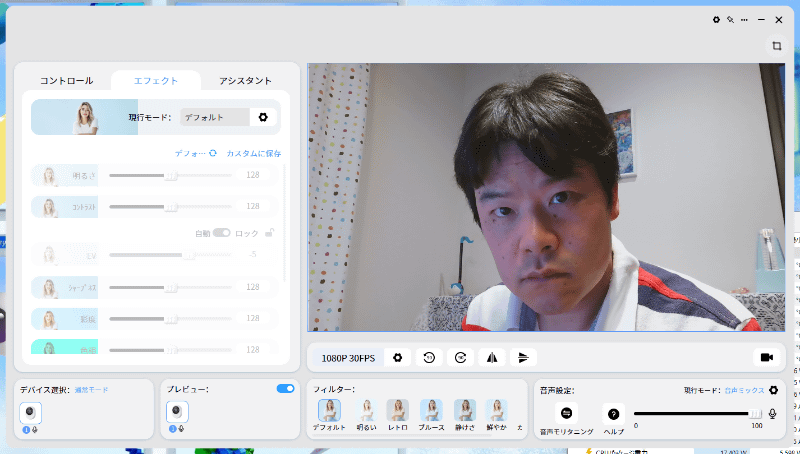Click the pin window icon in title bar
This screenshot has width=800, height=454.
(731, 19)
